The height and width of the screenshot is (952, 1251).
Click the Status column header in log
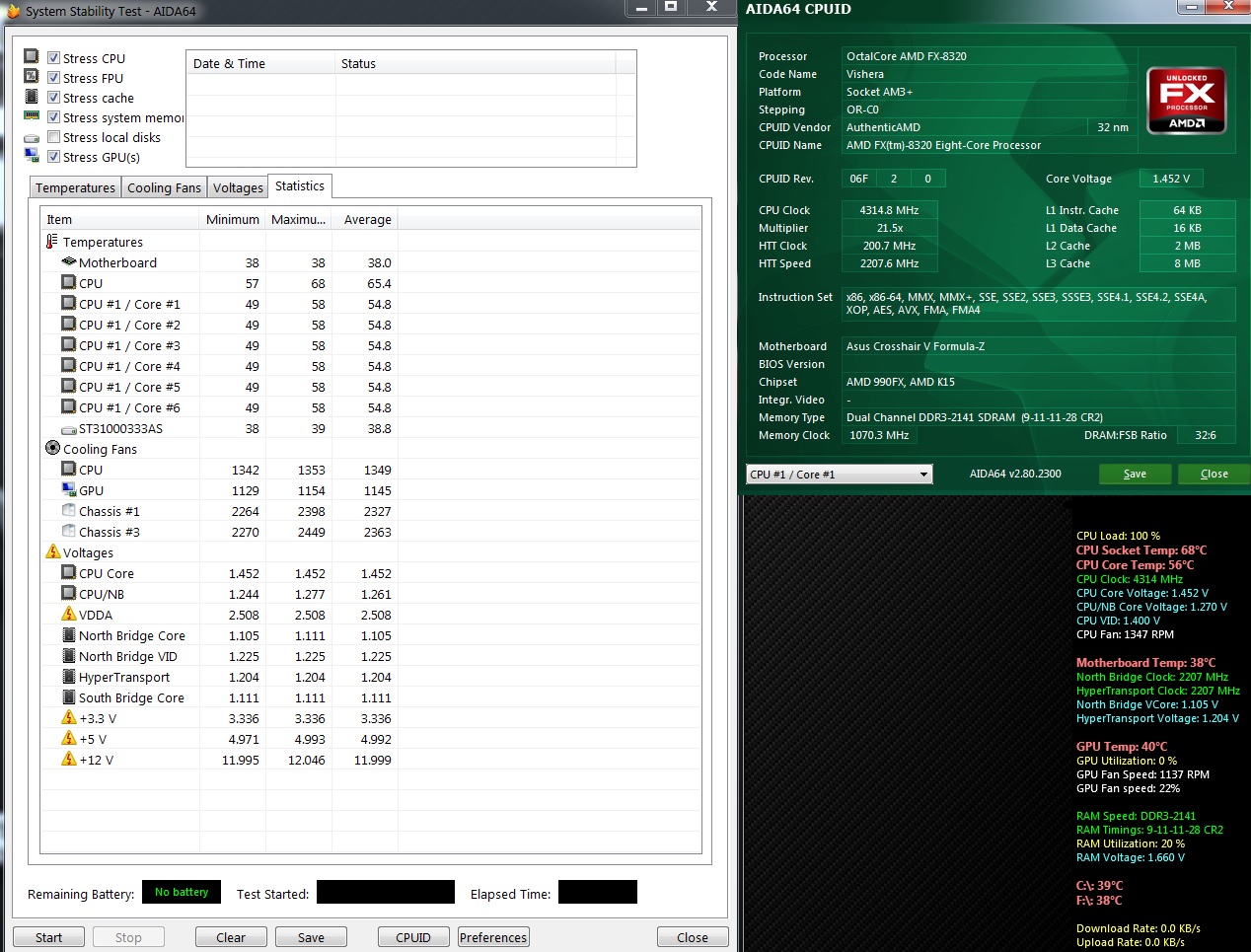point(476,63)
